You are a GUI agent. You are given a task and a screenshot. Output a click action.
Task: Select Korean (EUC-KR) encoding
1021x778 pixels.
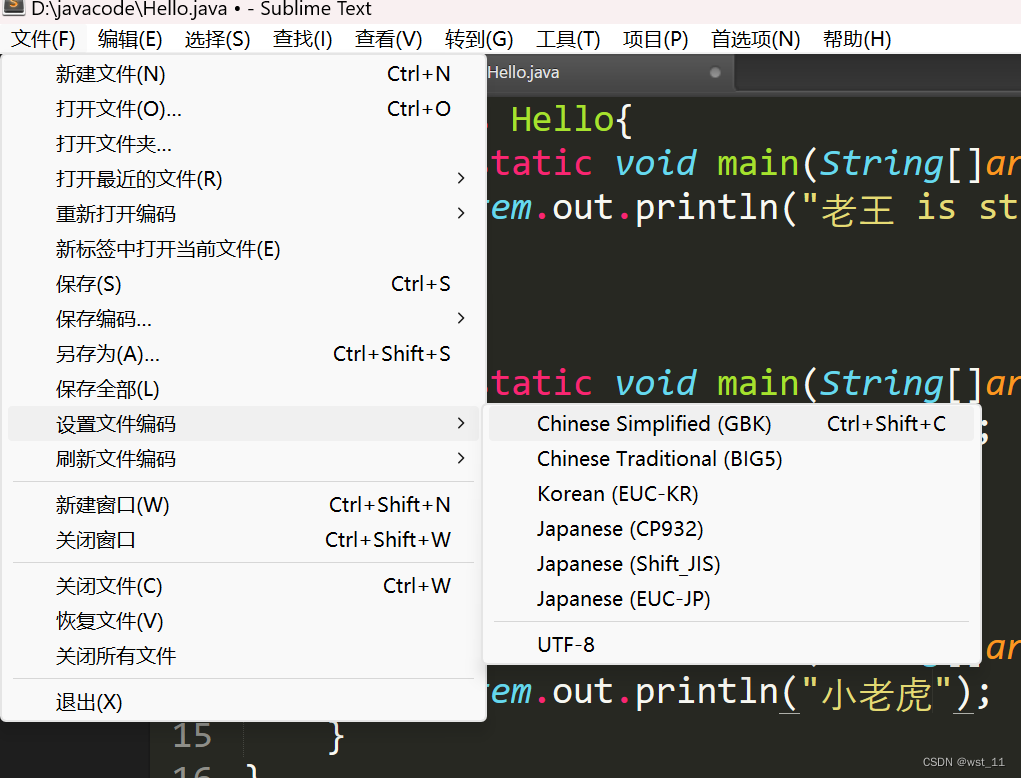(731, 494)
